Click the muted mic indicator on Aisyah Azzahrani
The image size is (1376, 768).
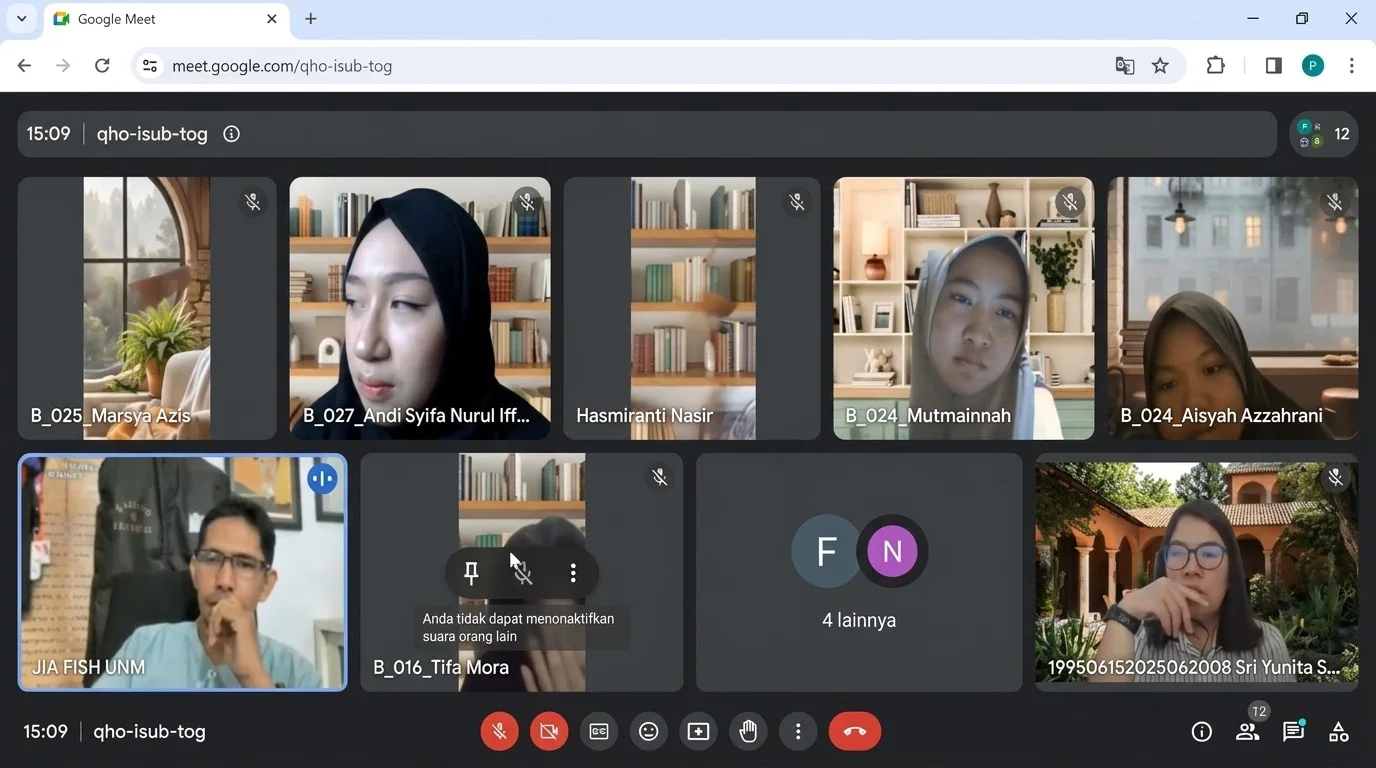coord(1334,202)
